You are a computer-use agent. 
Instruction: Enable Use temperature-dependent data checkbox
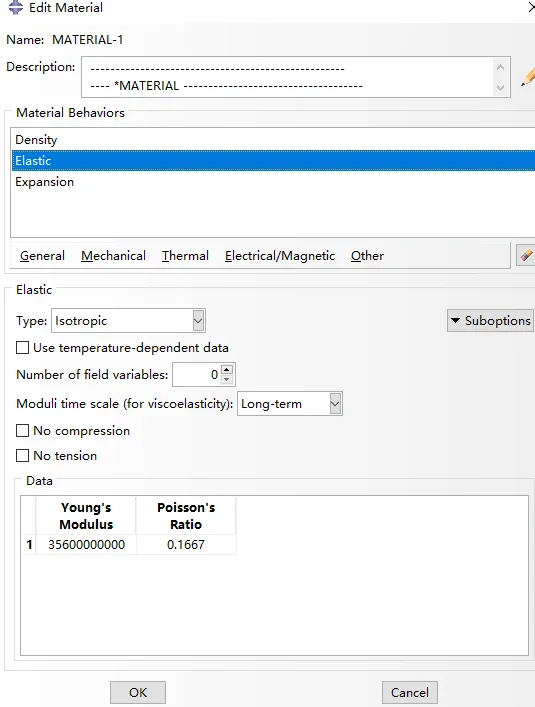[23, 348]
